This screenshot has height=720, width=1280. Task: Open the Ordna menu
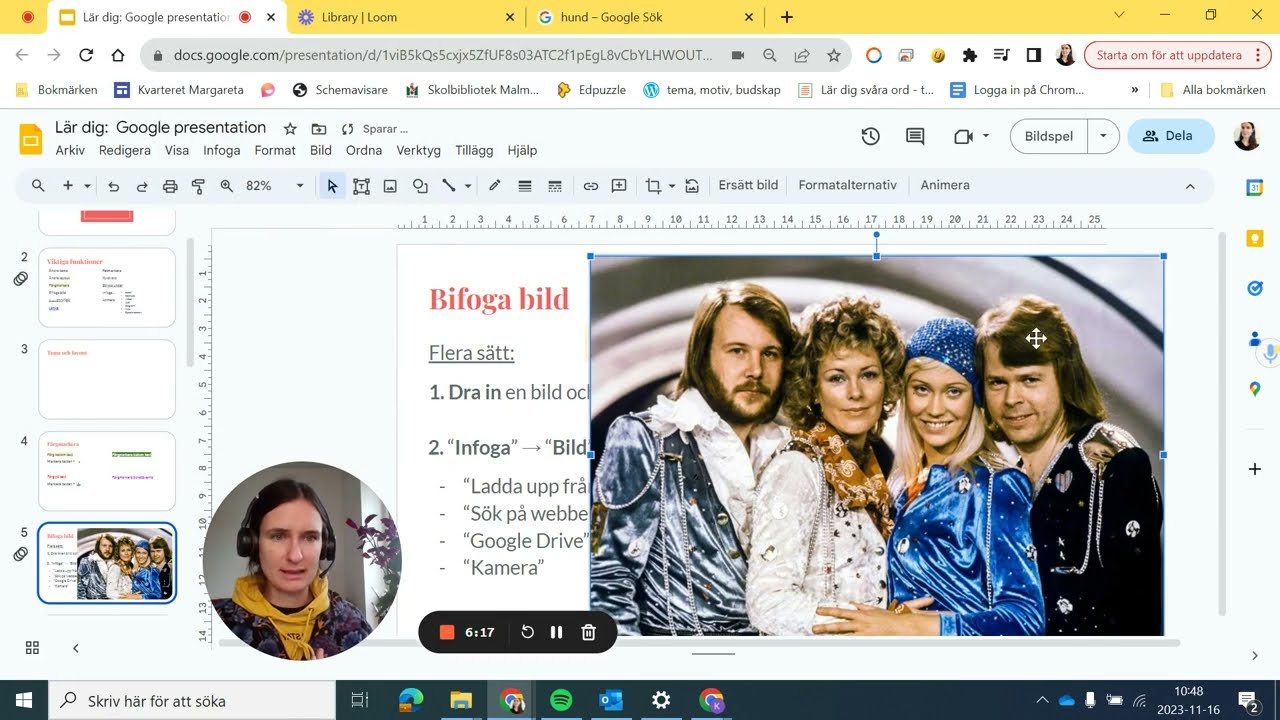pyautogui.click(x=364, y=150)
